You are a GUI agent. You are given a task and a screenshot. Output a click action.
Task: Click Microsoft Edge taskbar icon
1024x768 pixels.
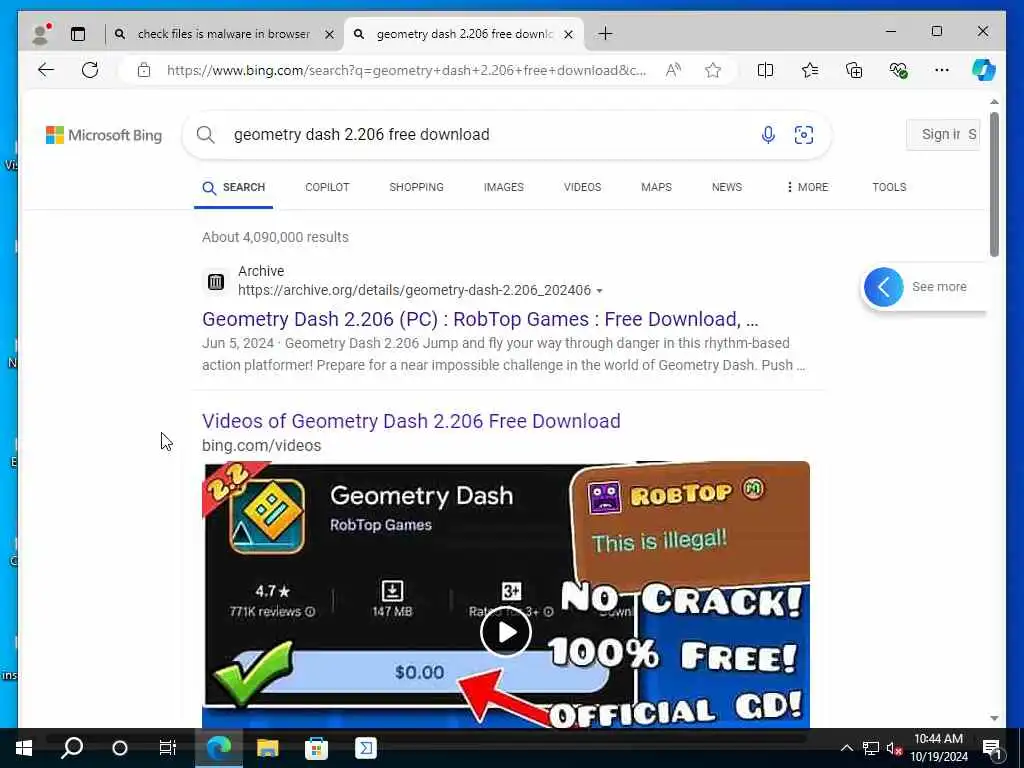click(219, 748)
